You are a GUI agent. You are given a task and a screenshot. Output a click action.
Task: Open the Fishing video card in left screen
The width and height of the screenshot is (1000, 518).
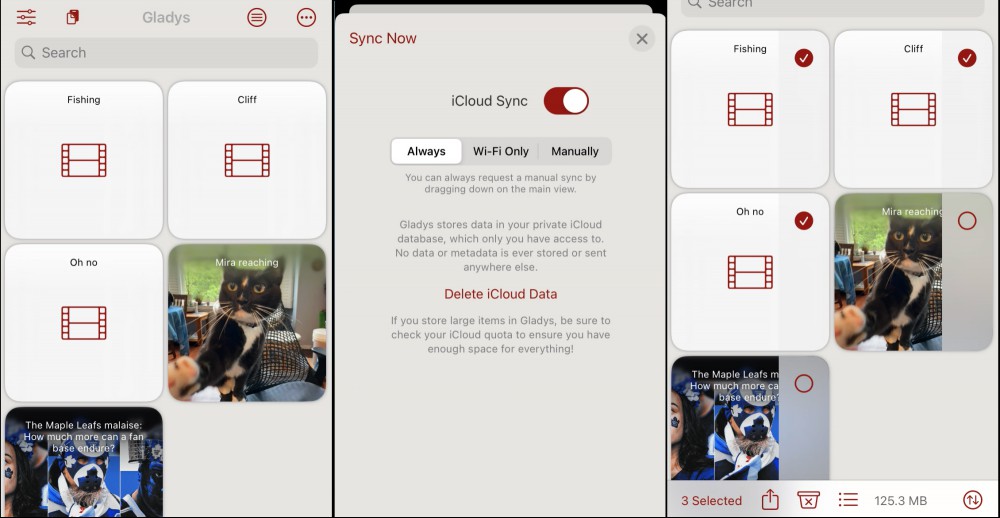(x=84, y=159)
